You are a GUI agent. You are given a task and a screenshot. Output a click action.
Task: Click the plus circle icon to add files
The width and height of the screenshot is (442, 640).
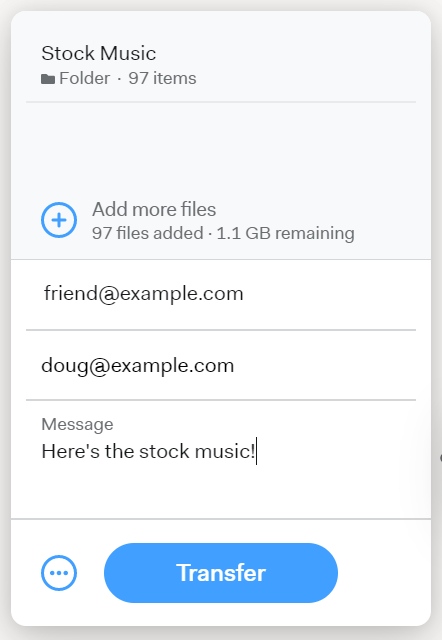(x=59, y=220)
